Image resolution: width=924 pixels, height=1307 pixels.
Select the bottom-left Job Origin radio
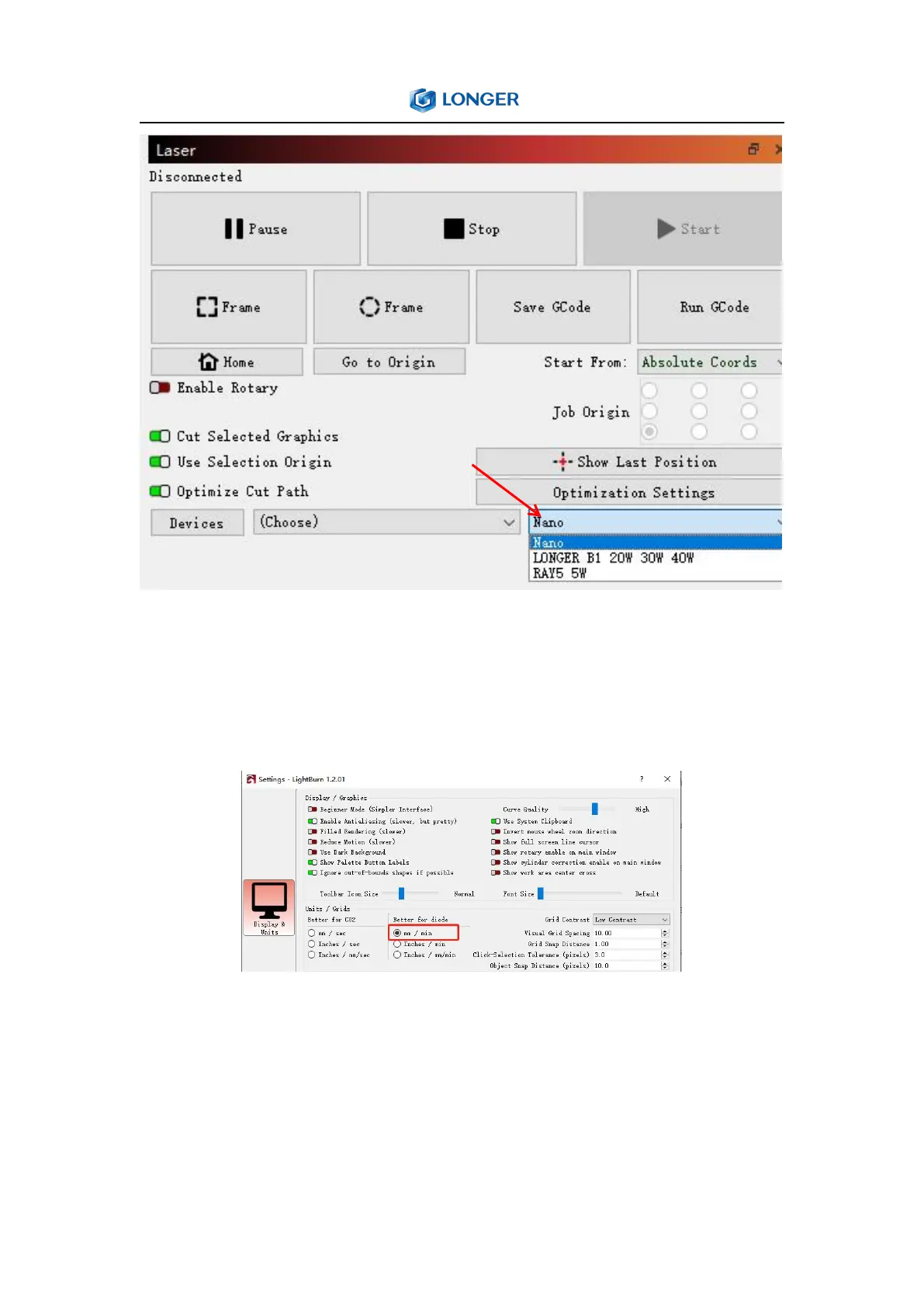pyautogui.click(x=649, y=431)
